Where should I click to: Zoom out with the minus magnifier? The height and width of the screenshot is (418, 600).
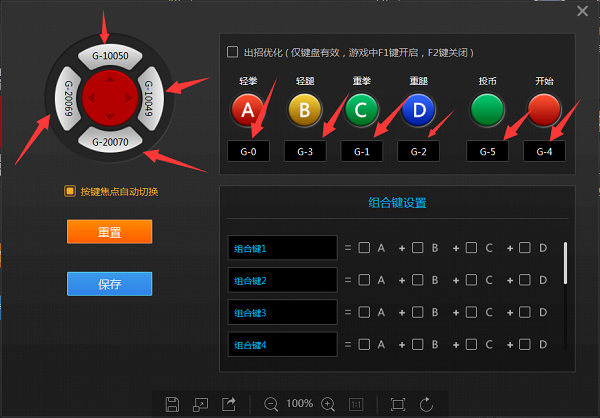point(271,403)
